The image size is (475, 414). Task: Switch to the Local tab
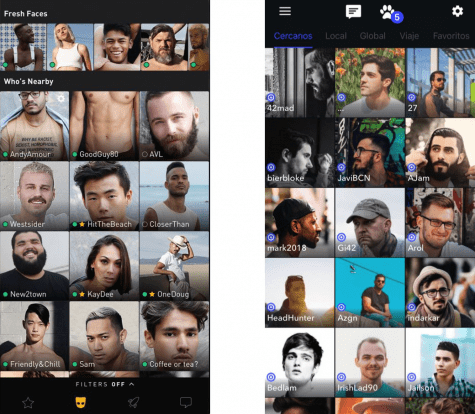[336, 36]
